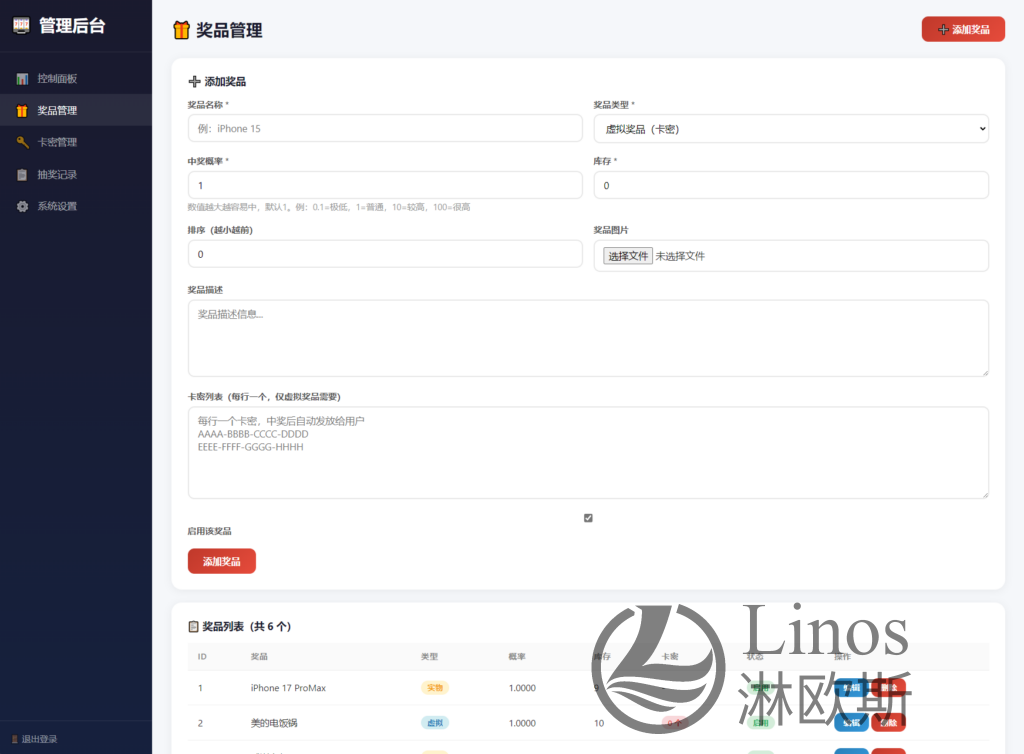
Task: Click the clipboard icon beside 奖品列表 heading
Action: click(193, 627)
